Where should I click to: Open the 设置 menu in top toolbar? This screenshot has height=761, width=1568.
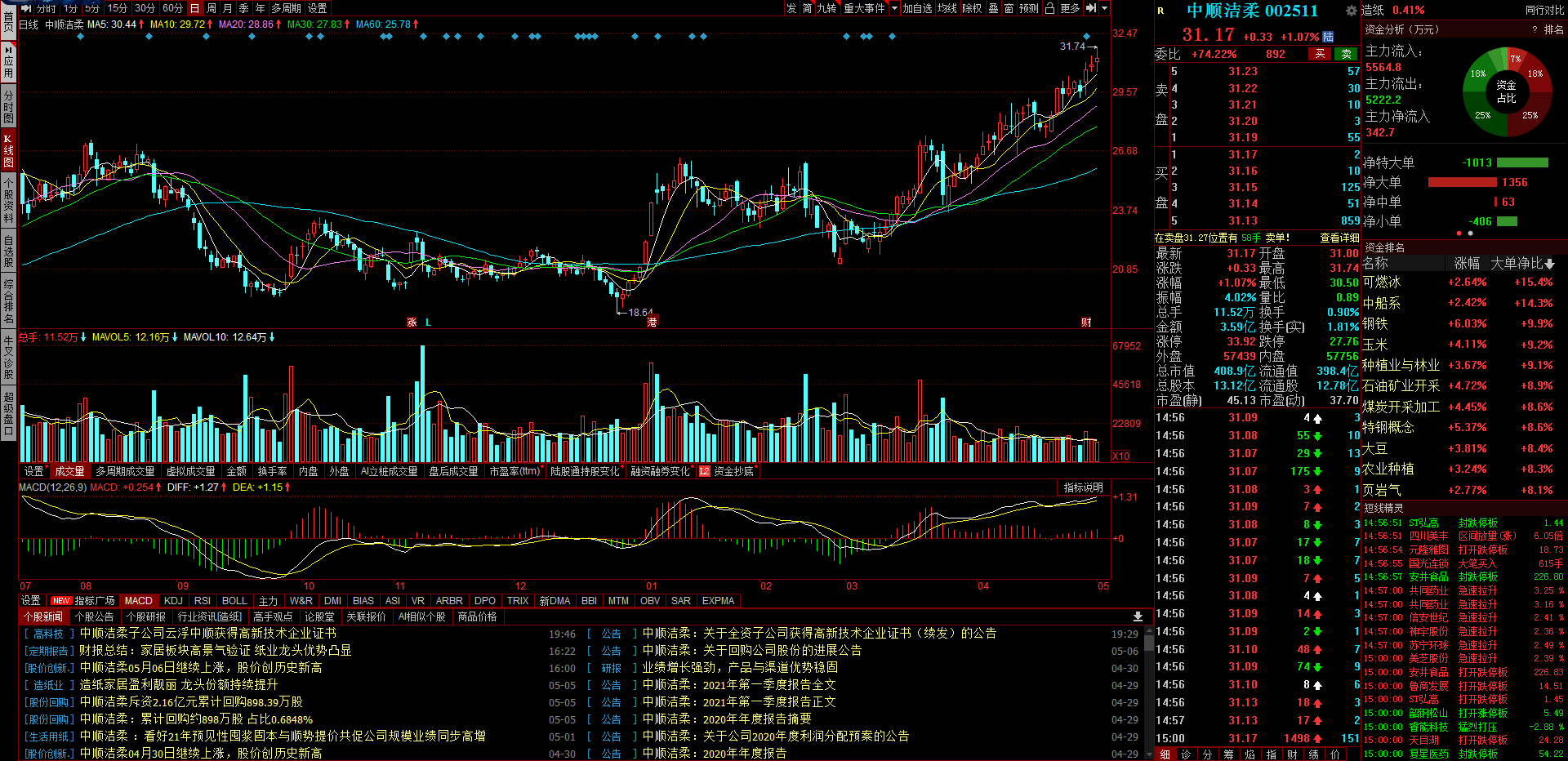pyautogui.click(x=317, y=8)
